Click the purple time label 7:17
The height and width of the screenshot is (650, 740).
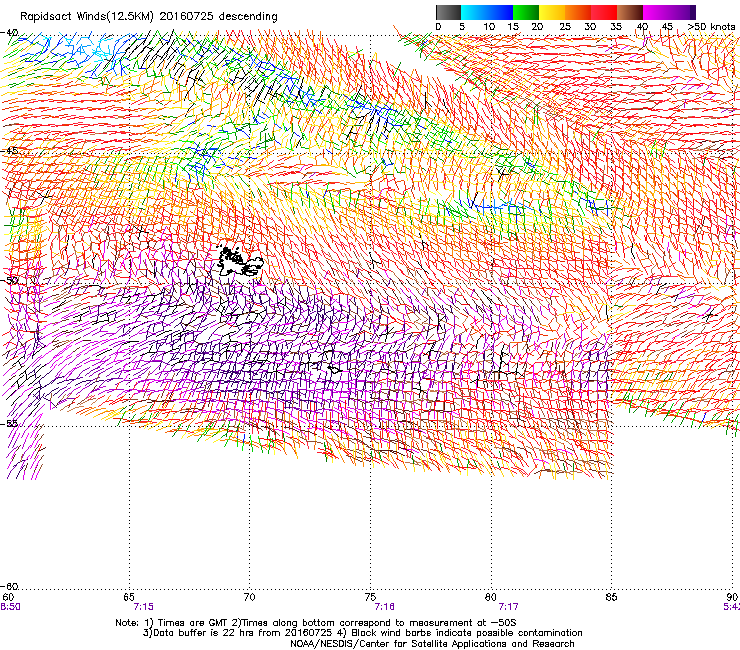[x=508, y=607]
